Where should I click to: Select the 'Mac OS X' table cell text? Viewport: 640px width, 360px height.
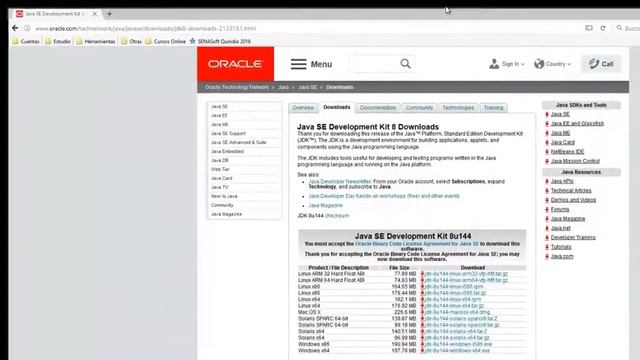pos(309,312)
